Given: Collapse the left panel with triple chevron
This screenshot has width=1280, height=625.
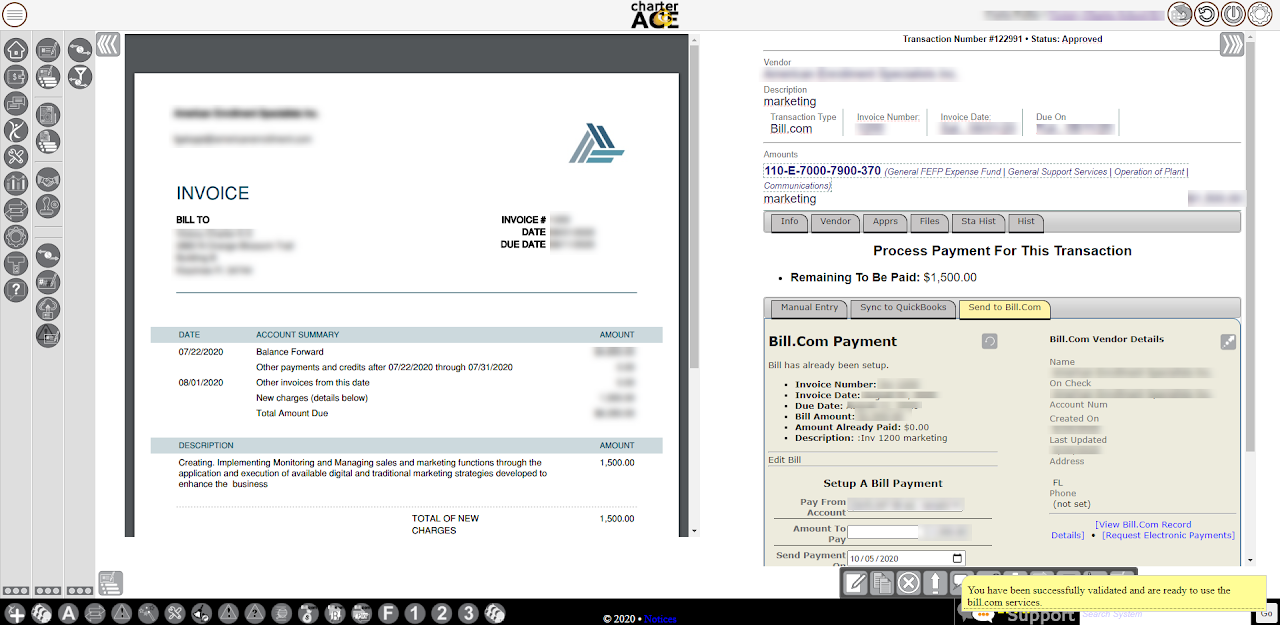Looking at the screenshot, I should click(x=108, y=45).
